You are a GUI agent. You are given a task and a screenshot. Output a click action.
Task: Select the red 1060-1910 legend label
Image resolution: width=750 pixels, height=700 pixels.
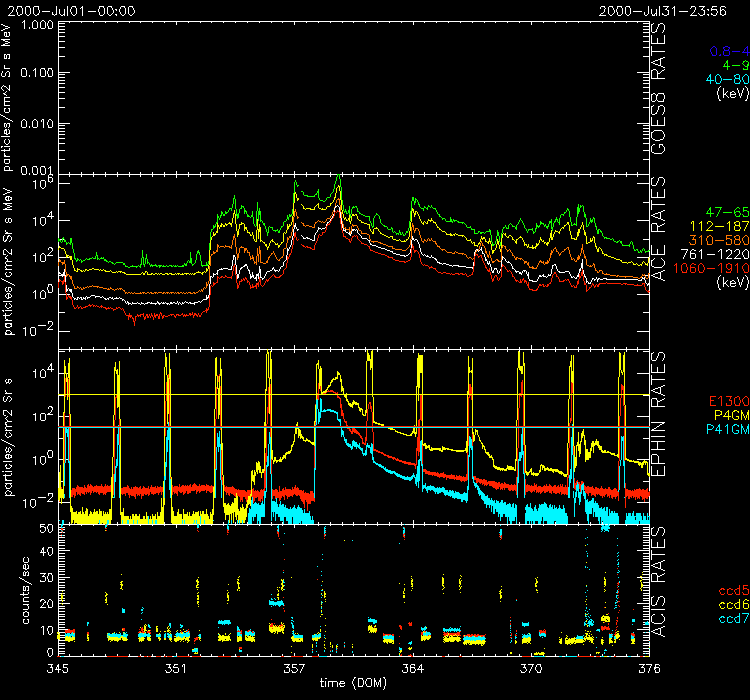click(715, 269)
